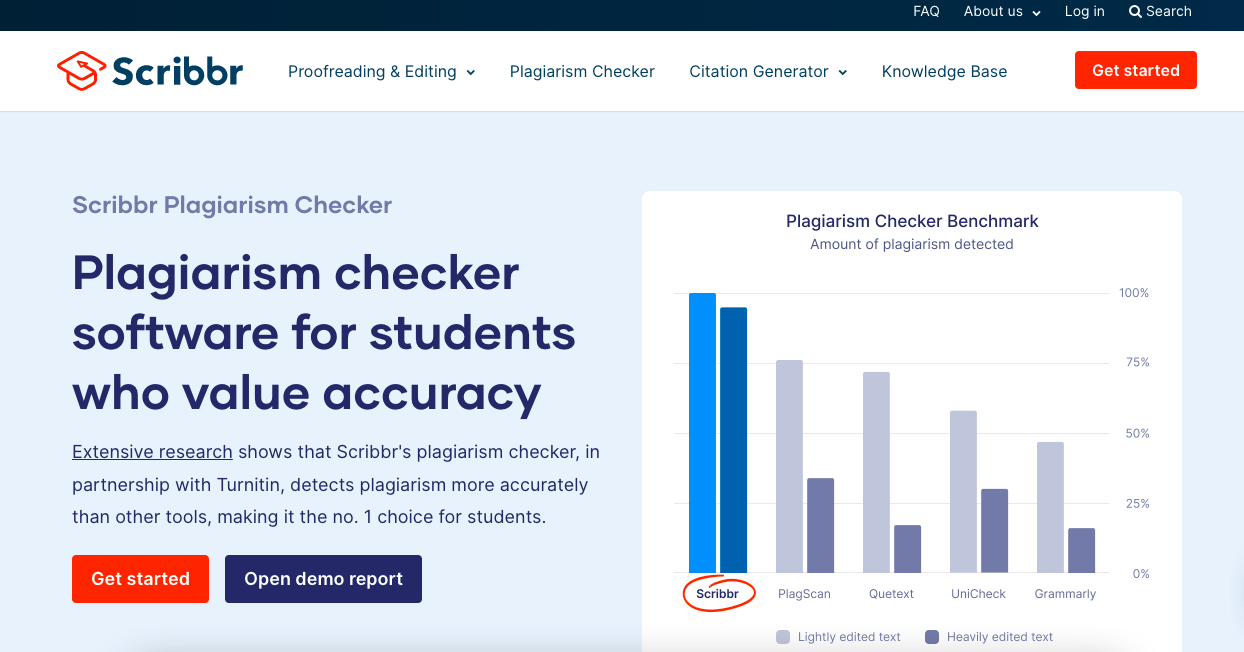Click the circled Scribbr axis label
Screen dimensions: 1244x652
click(718, 594)
